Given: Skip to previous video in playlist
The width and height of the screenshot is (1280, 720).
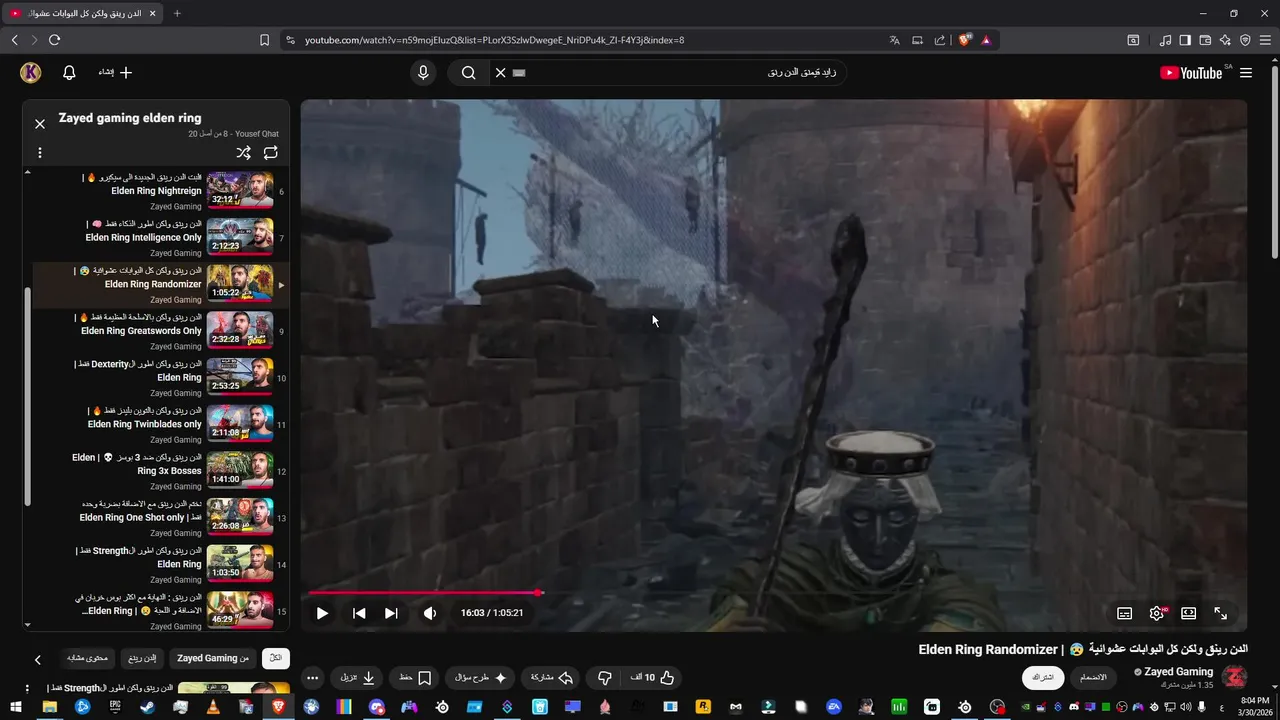Looking at the screenshot, I should point(359,613).
